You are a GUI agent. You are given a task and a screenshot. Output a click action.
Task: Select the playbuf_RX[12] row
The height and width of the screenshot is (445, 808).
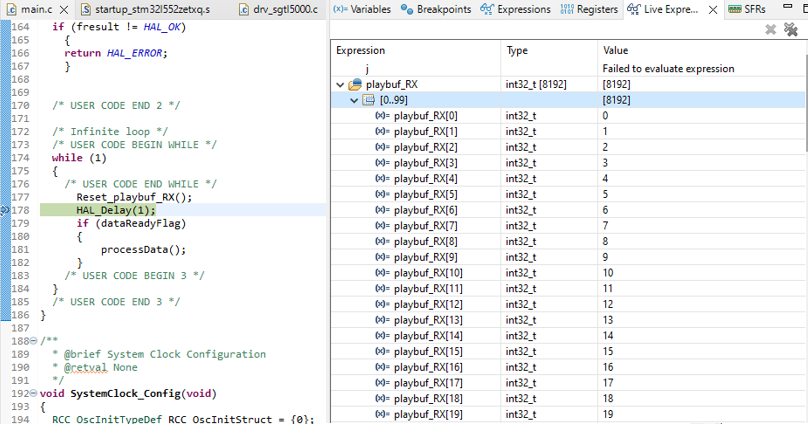click(x=567, y=304)
